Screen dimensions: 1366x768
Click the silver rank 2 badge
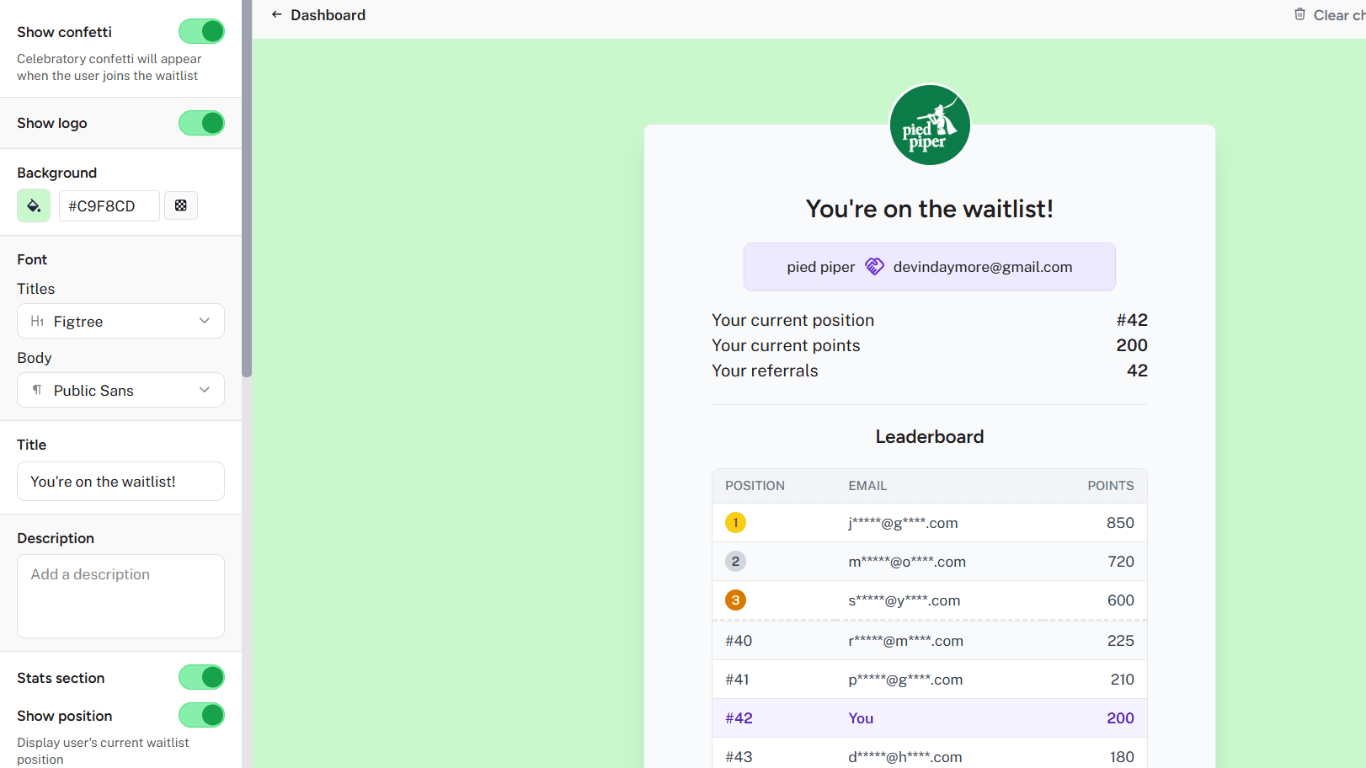click(x=736, y=561)
